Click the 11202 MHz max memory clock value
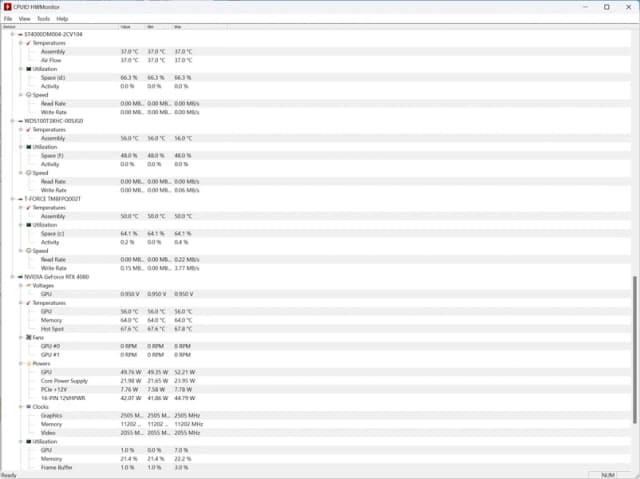The image size is (640, 479). 189,424
